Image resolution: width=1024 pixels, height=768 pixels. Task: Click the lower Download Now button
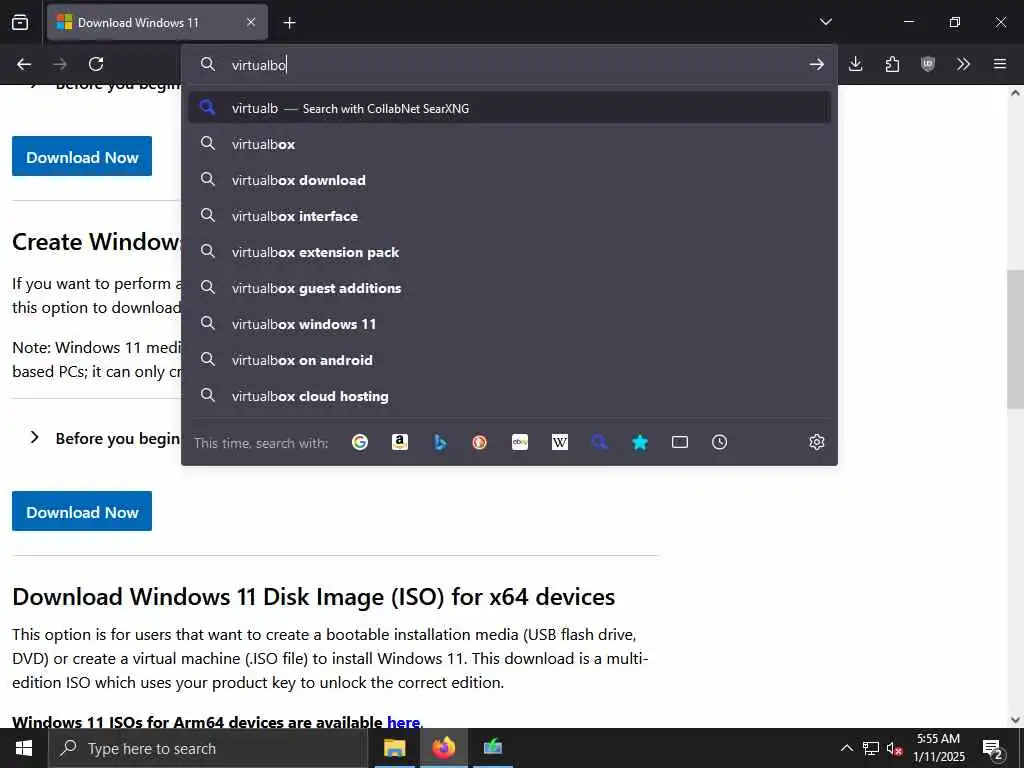(82, 511)
